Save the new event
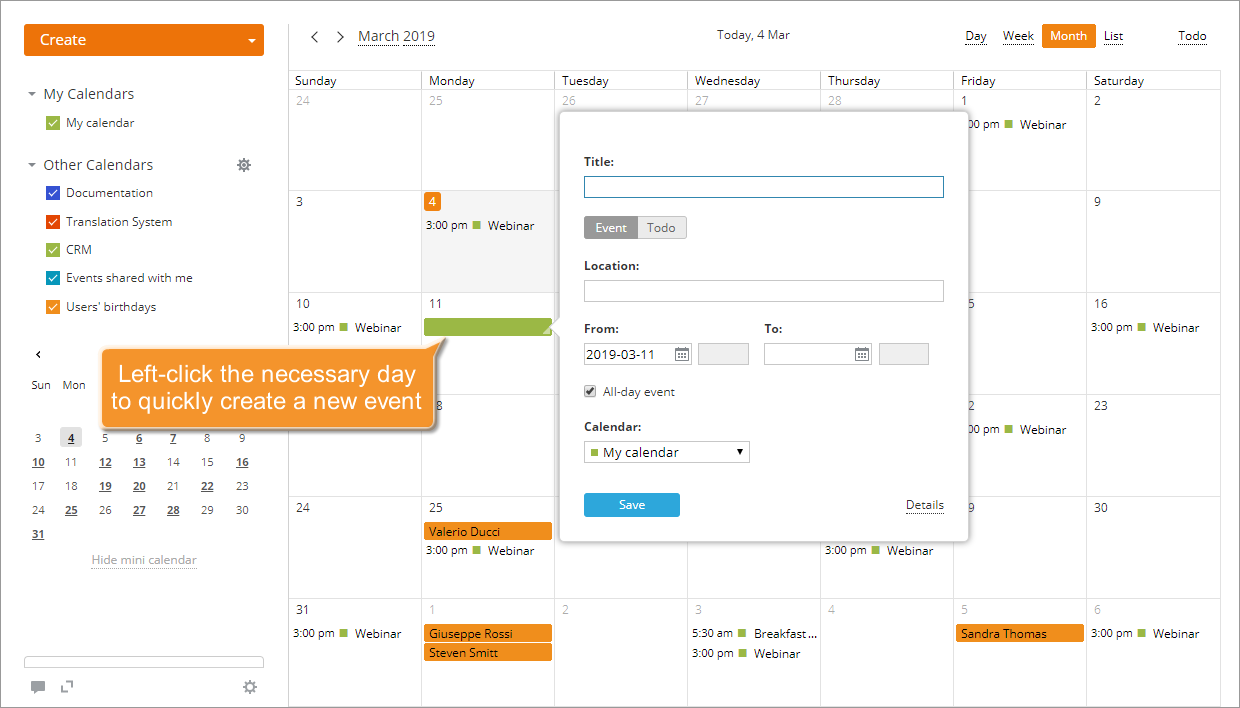 (631, 505)
